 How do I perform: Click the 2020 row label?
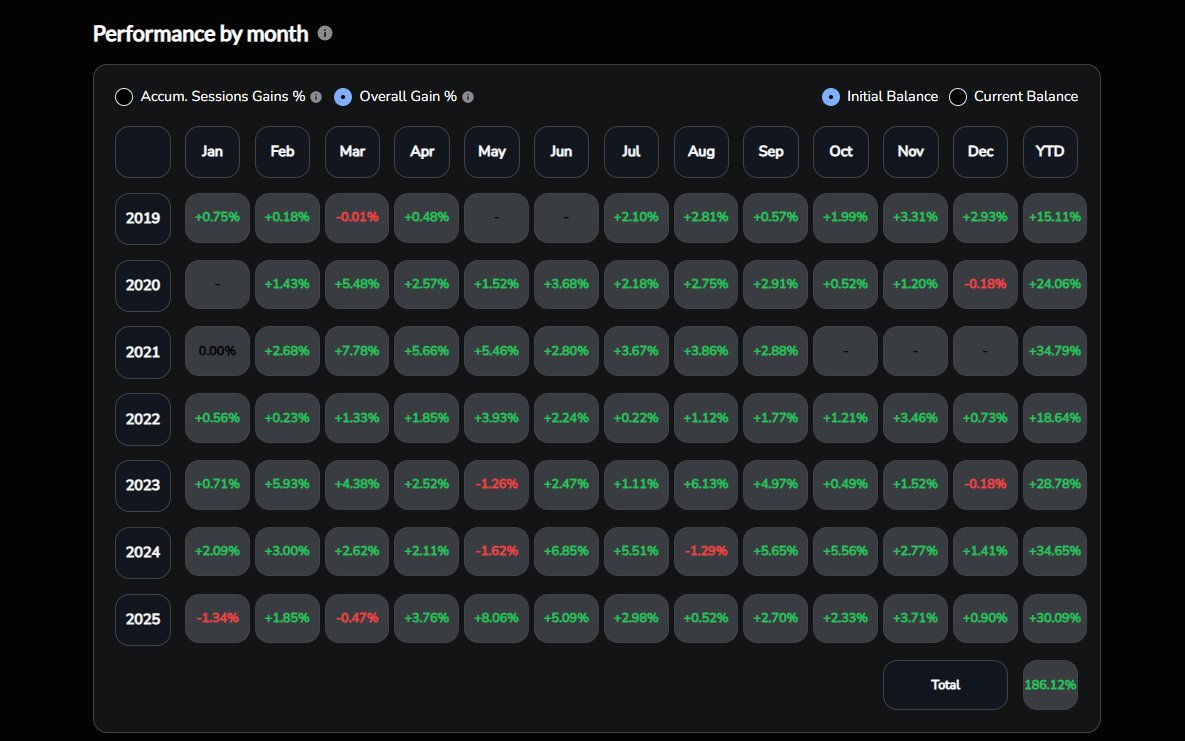143,286
